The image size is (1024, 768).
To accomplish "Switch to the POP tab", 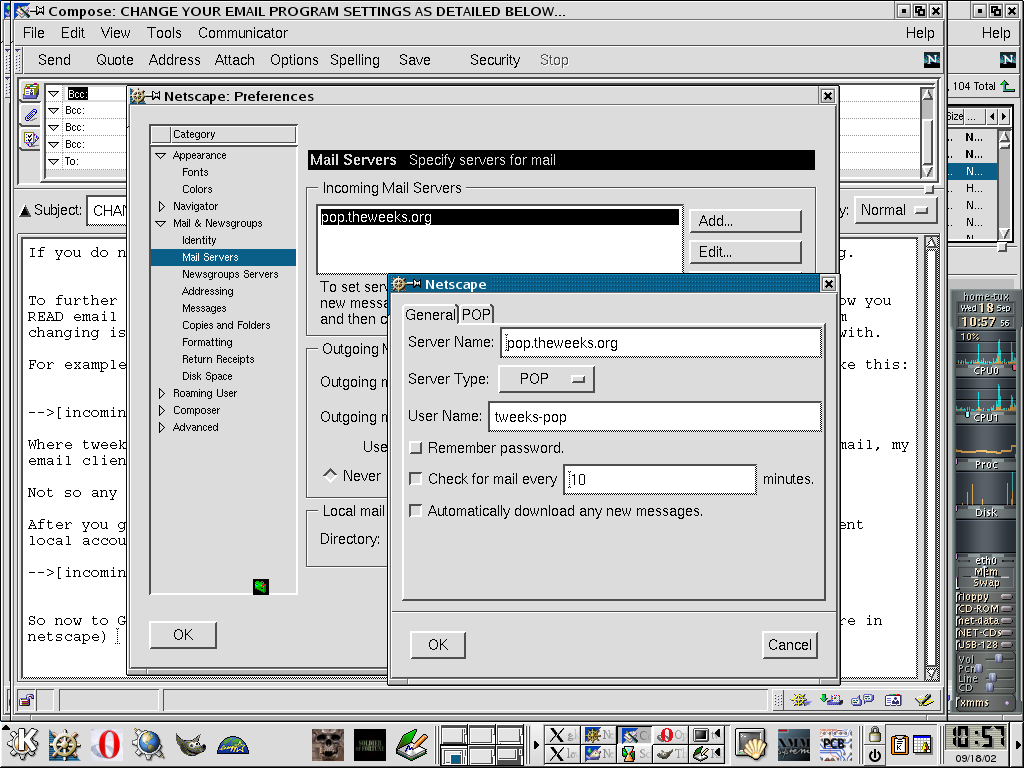I will click(476, 315).
